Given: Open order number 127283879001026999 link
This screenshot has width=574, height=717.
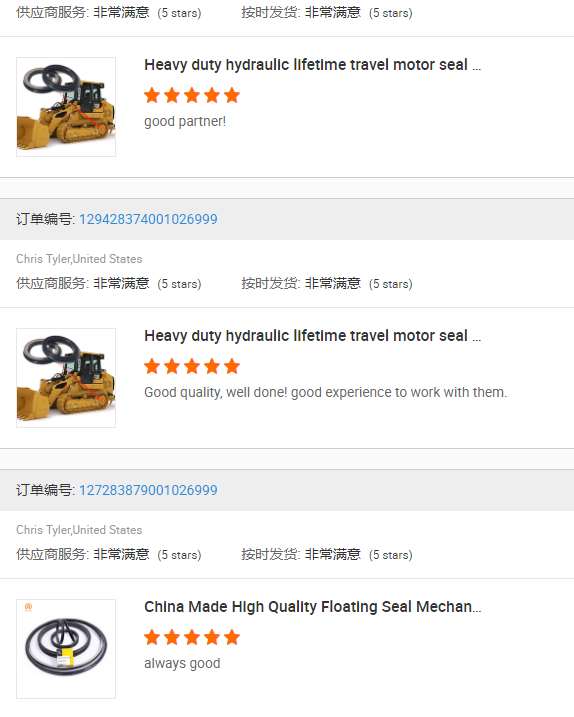Looking at the screenshot, I should tap(148, 491).
